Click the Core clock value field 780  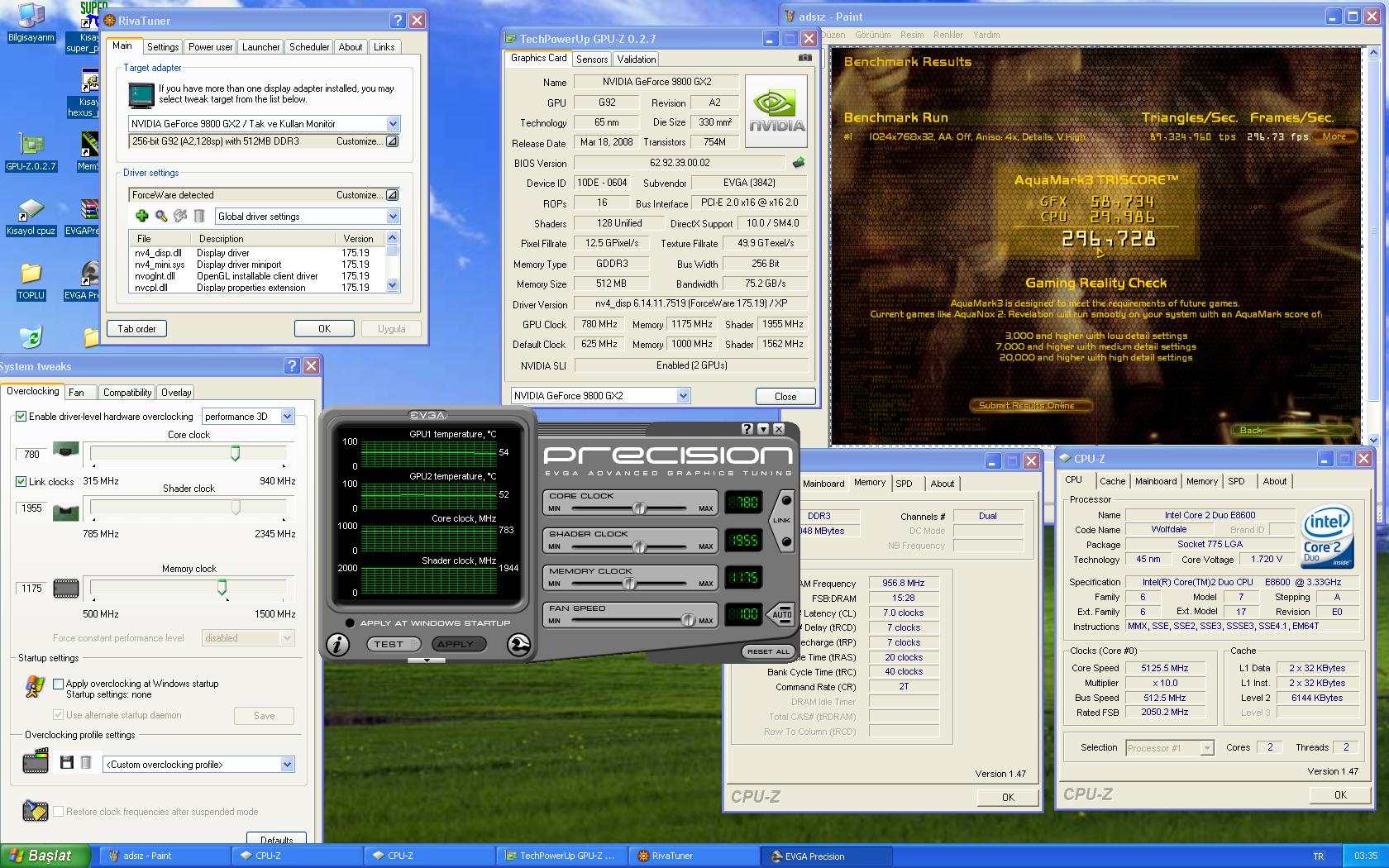(31, 455)
